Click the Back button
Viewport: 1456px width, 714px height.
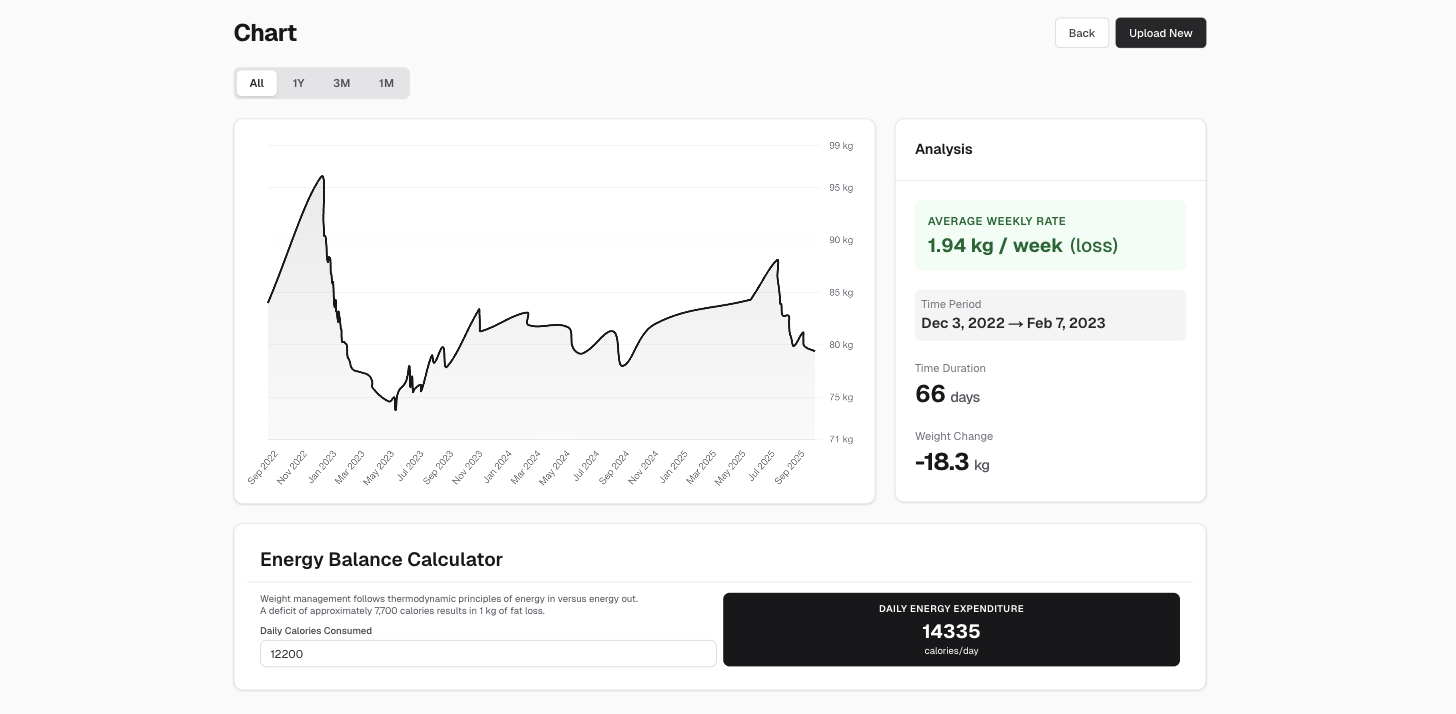pyautogui.click(x=1081, y=33)
